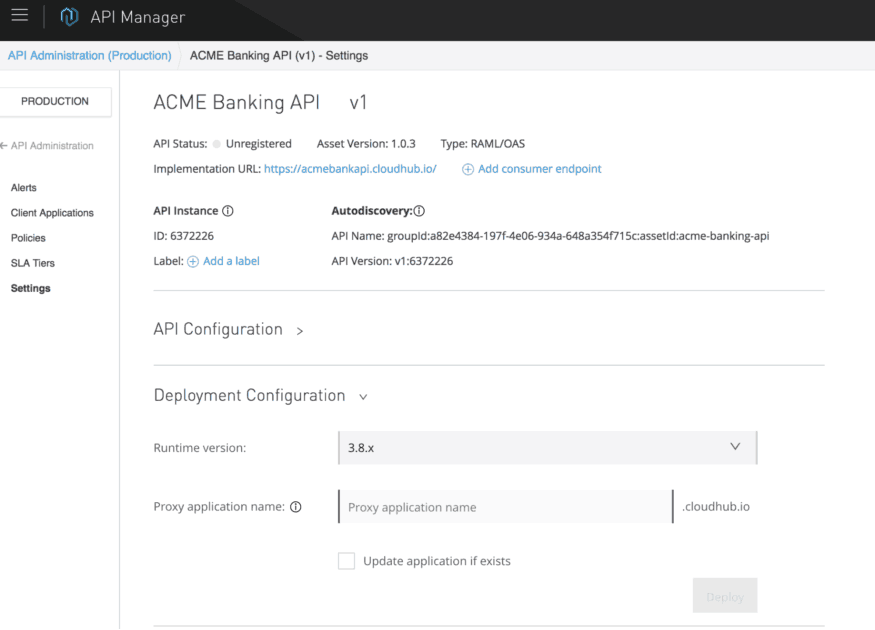
Task: Collapse the Deployment Configuration section
Action: [x=362, y=396]
